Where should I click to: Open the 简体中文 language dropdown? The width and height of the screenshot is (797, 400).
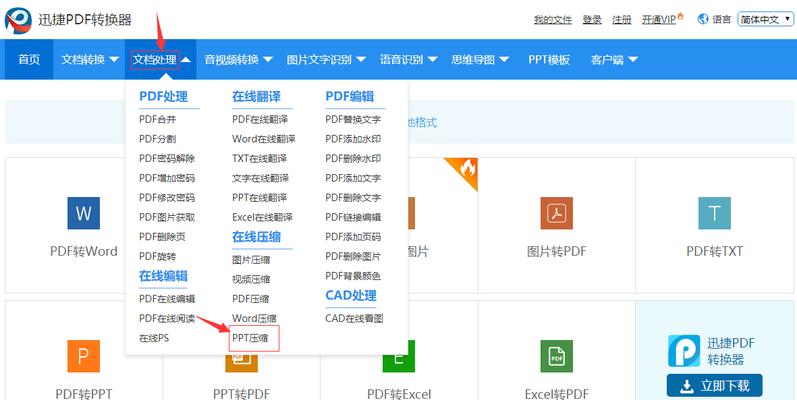point(765,19)
